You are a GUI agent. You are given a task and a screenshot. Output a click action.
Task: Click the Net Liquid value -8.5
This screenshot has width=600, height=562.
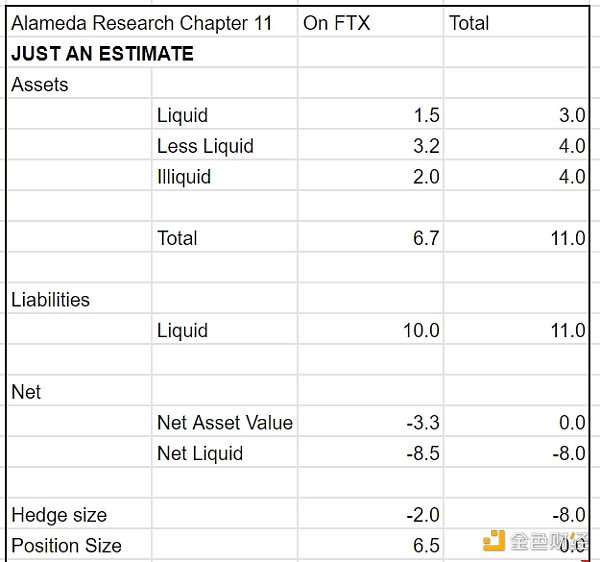click(x=423, y=454)
